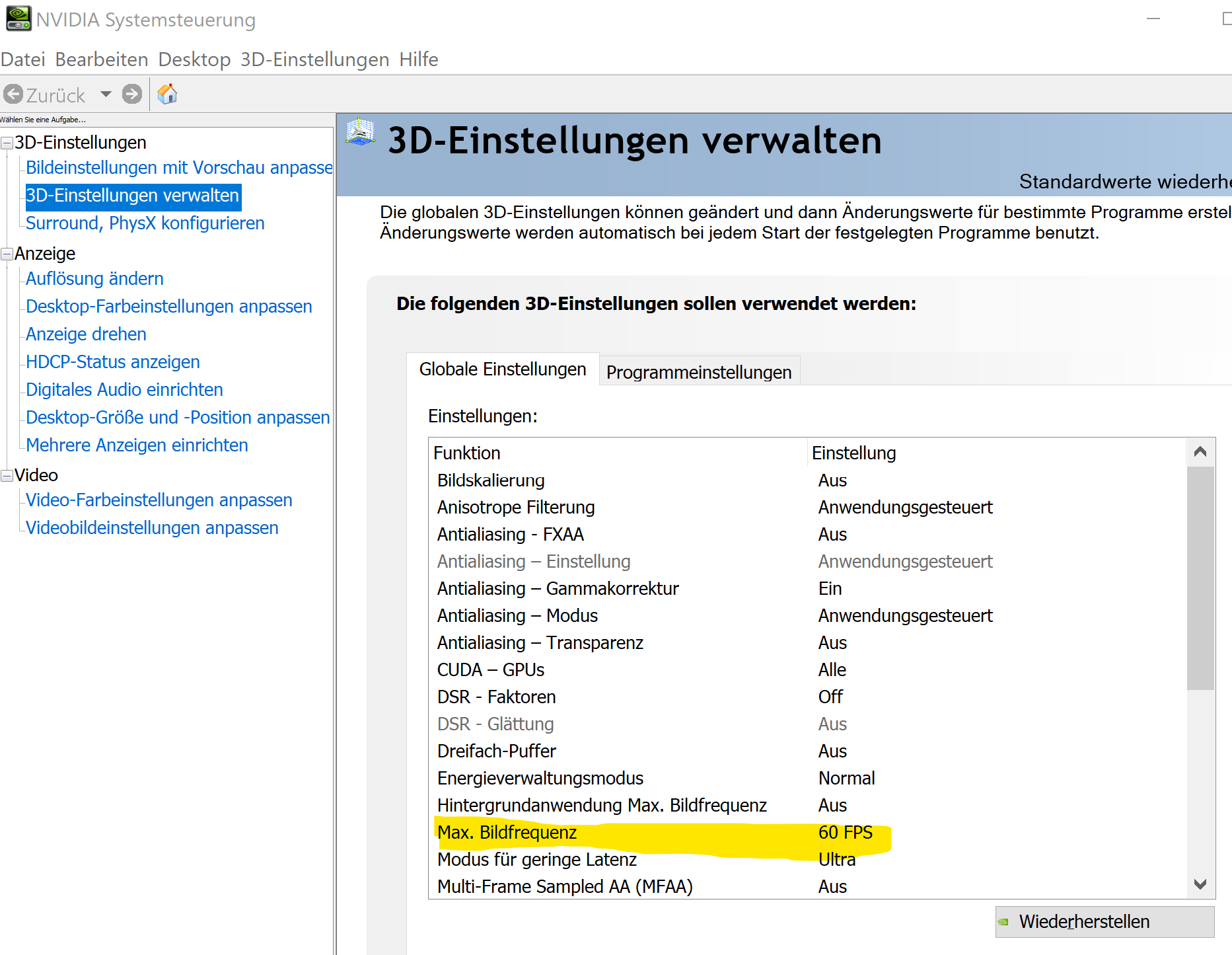Open the back history dropdown arrow
The width and height of the screenshot is (1232, 955).
pos(106,95)
